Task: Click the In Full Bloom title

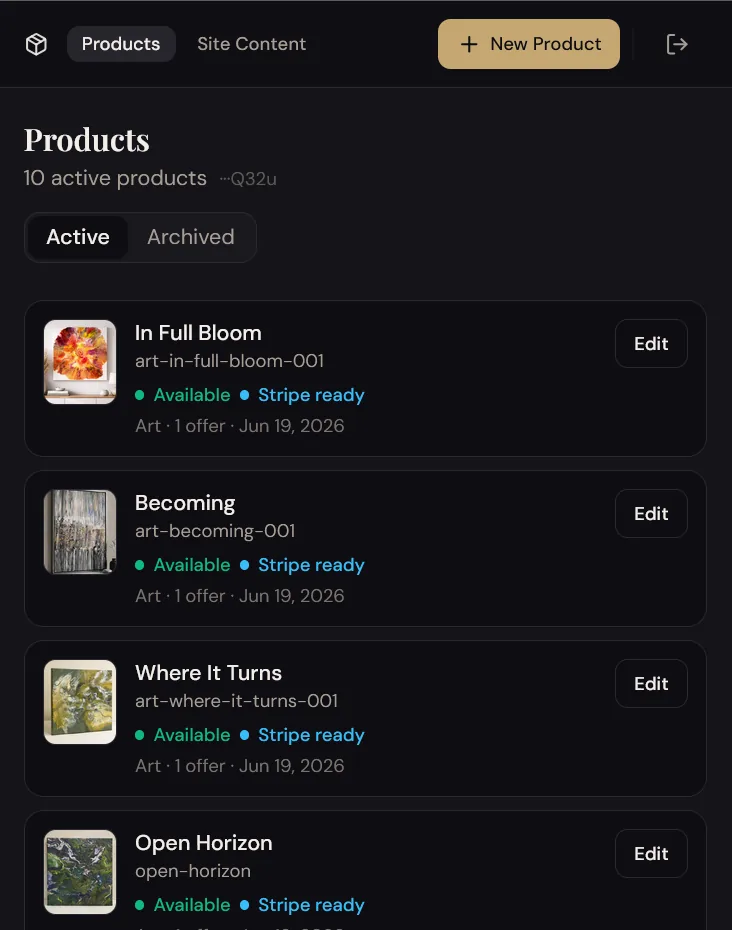Action: (x=198, y=333)
